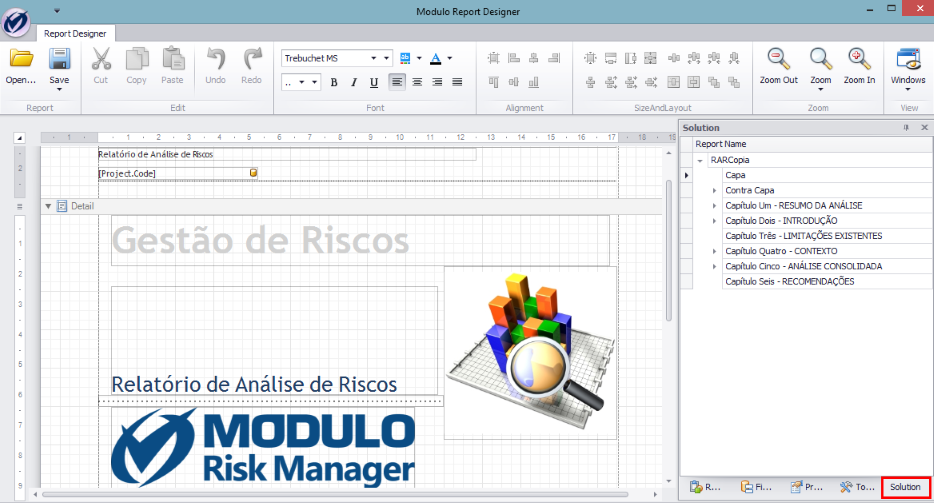Image resolution: width=934 pixels, height=503 pixels.
Task: Center the control horizontally in the band
Action: click(x=674, y=82)
